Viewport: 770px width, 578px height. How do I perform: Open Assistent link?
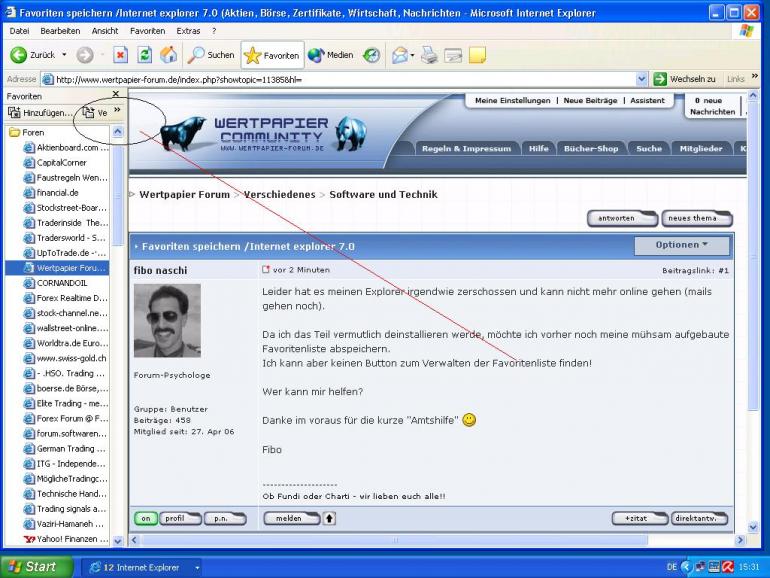[647, 100]
